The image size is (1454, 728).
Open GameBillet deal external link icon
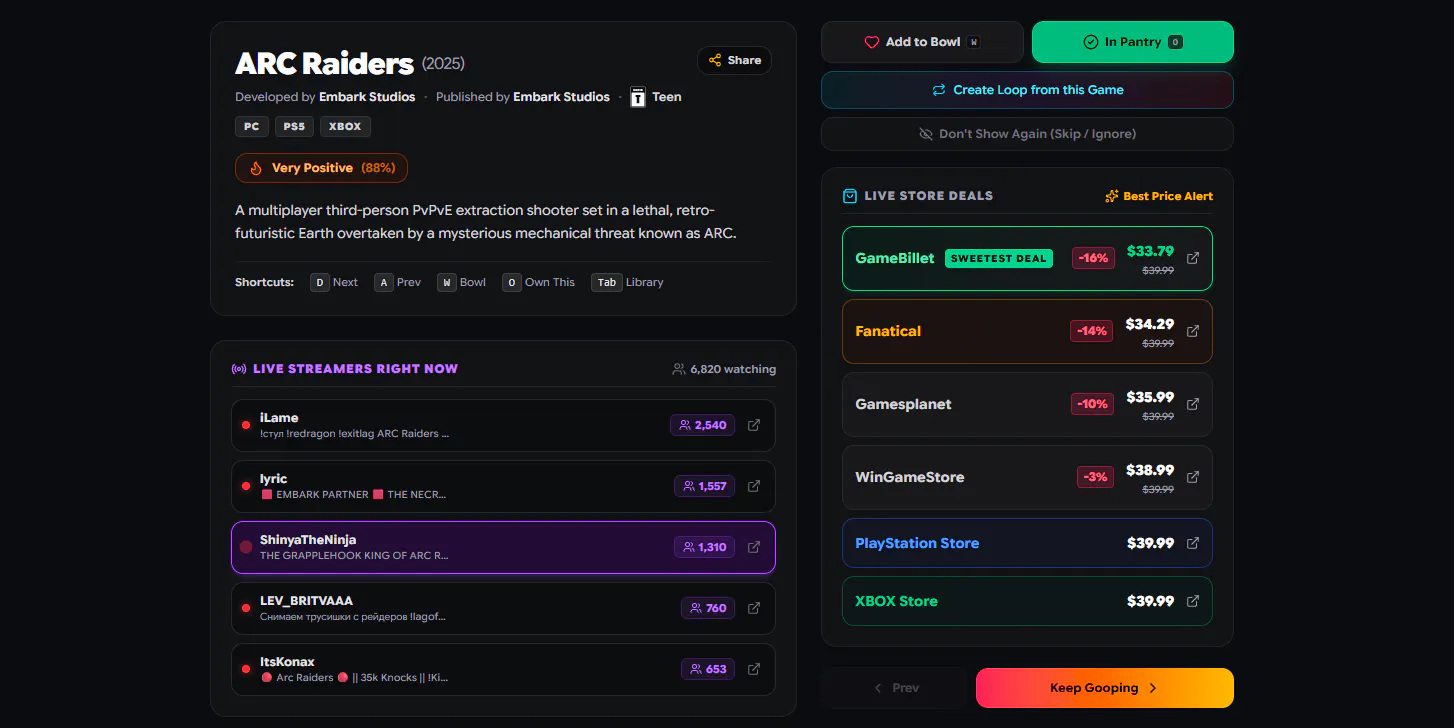pos(1192,258)
